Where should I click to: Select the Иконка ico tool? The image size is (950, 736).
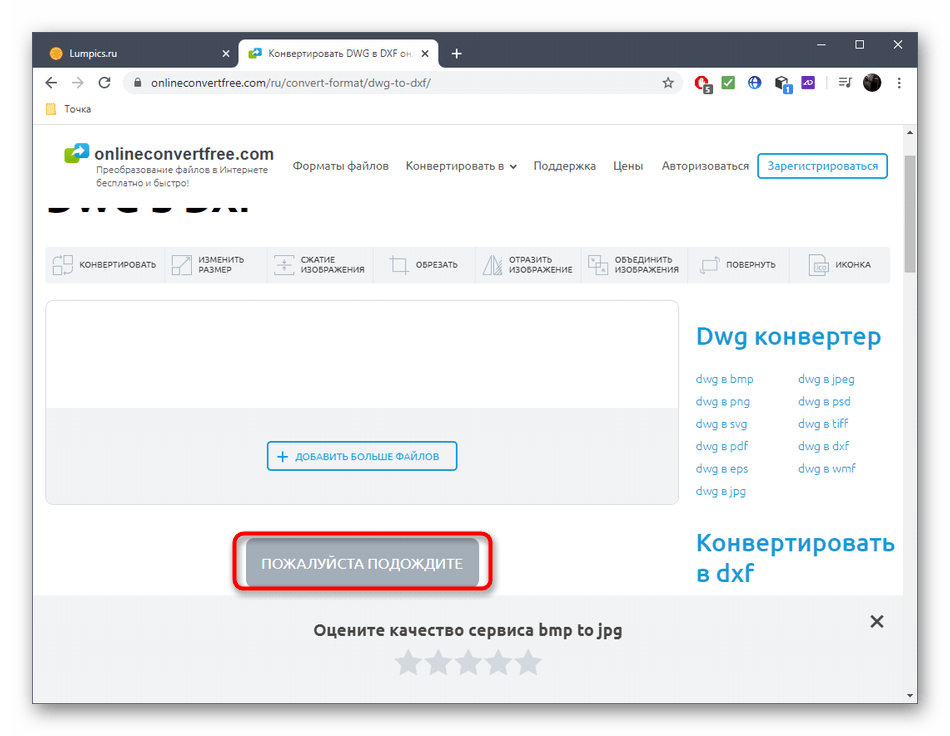click(839, 265)
